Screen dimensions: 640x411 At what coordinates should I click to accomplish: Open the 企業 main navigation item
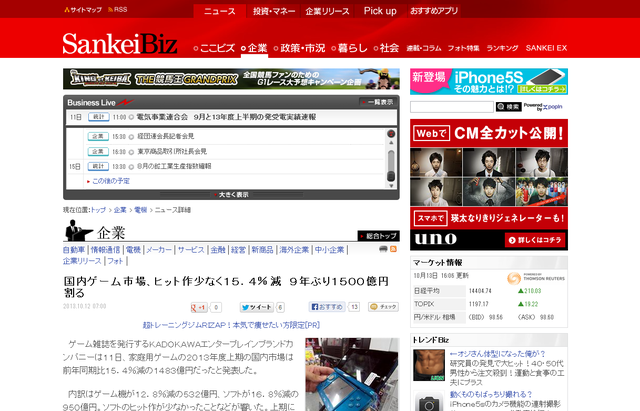254,48
